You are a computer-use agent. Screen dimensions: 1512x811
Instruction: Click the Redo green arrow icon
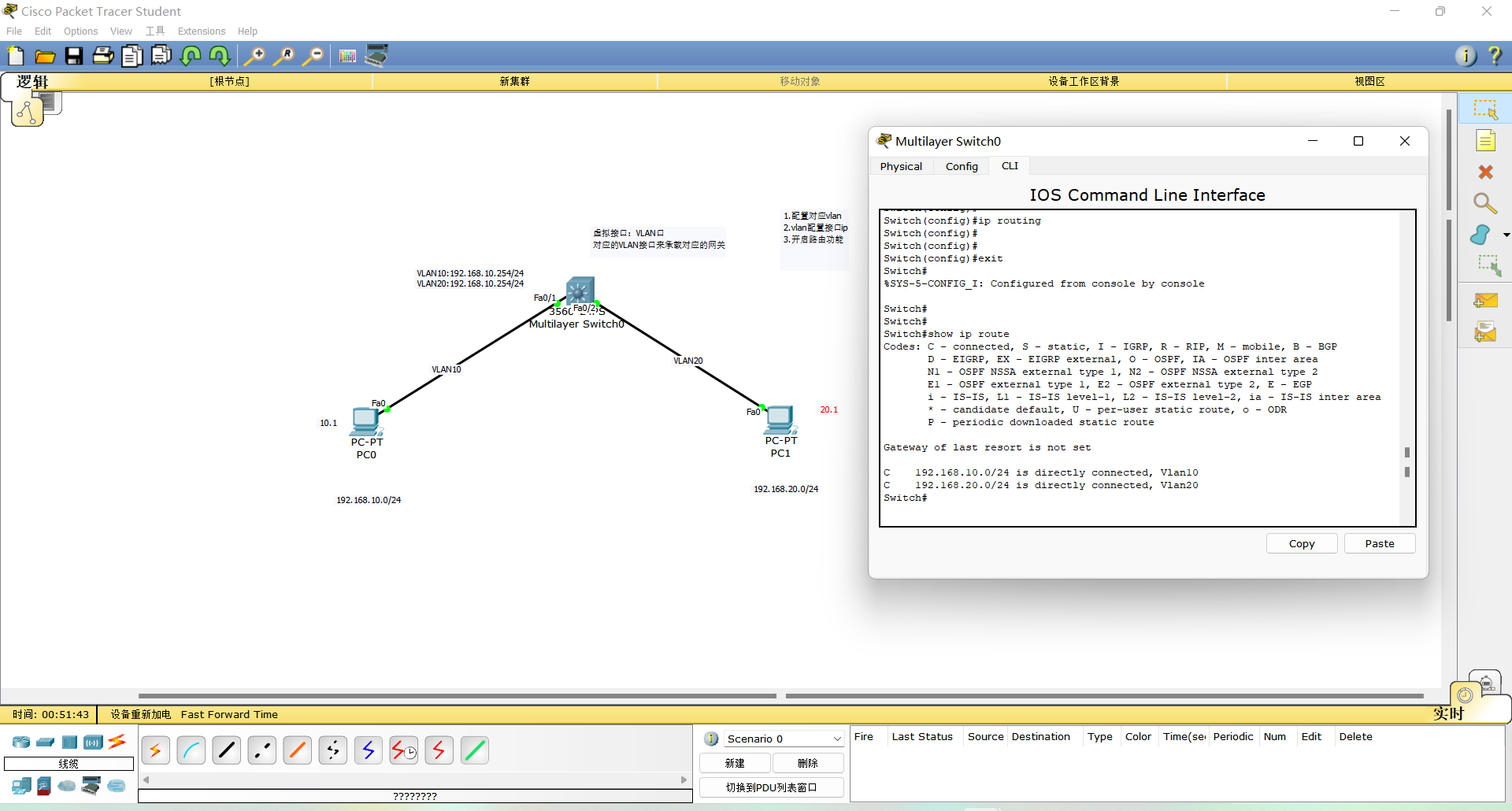point(220,56)
